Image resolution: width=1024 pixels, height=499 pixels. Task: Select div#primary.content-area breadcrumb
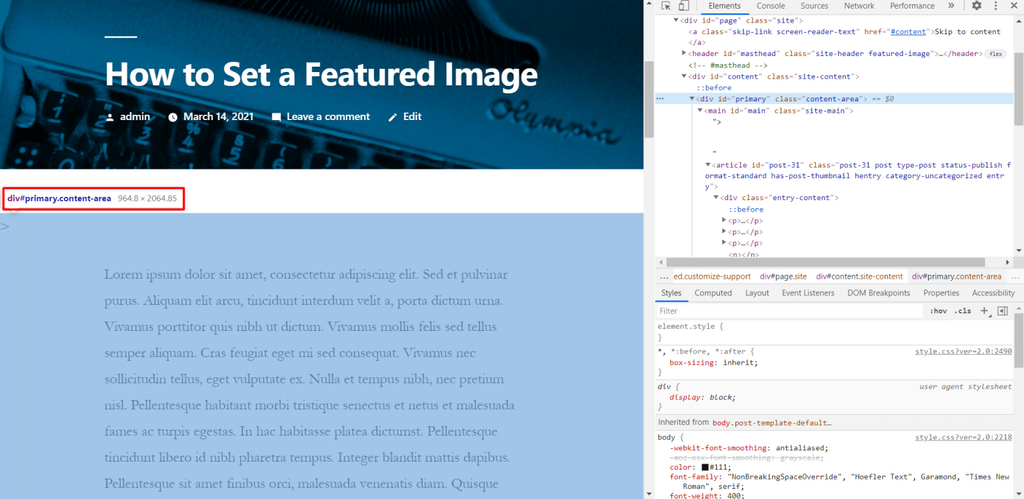pos(957,276)
